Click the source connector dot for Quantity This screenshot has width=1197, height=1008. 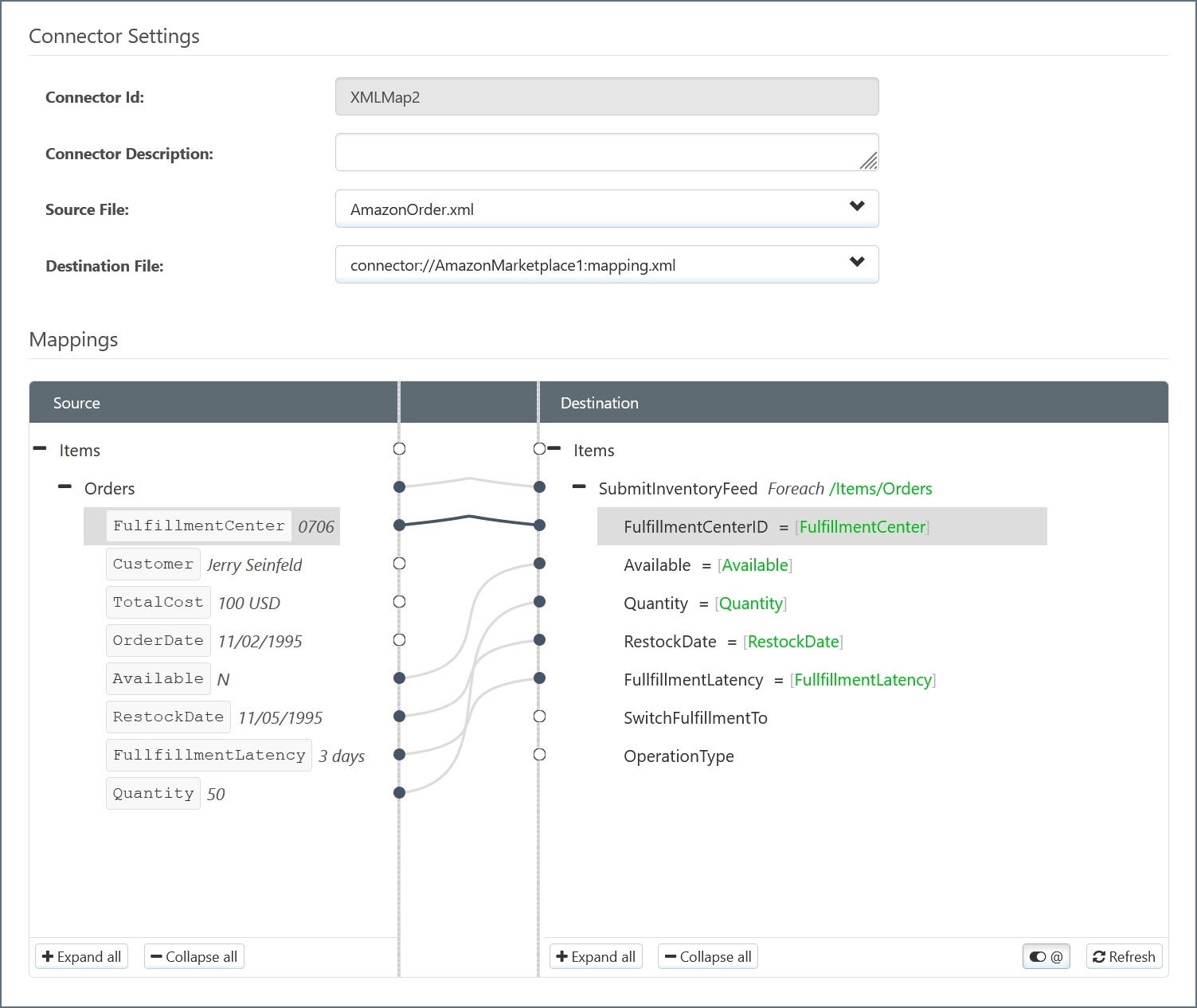[400, 793]
